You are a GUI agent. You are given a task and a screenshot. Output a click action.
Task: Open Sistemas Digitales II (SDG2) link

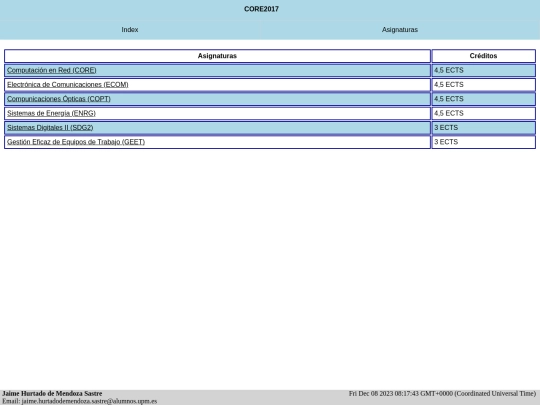[50, 128]
